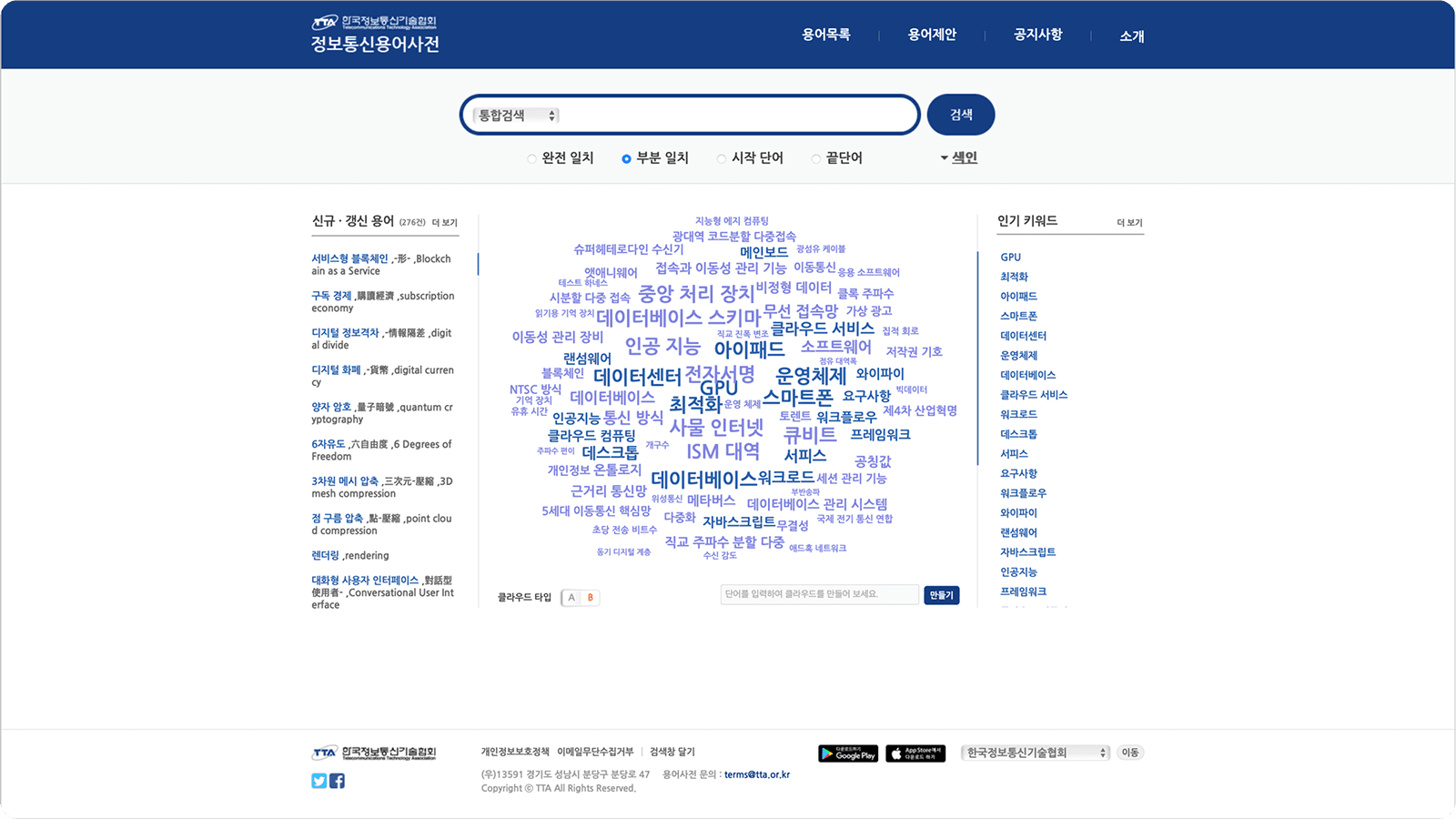1456x819 pixels.
Task: Open the Facebook page icon
Action: click(x=337, y=781)
